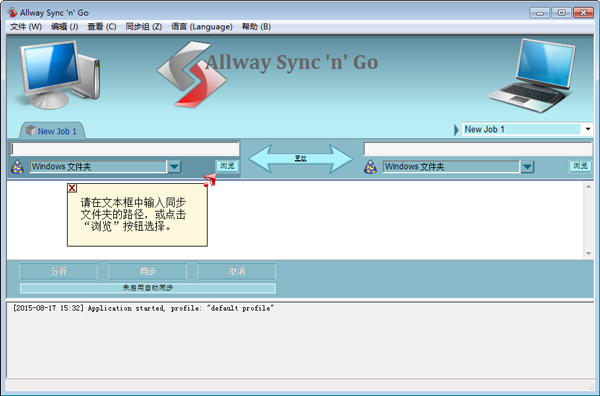This screenshot has width=600, height=396.
Task: Click the 取消 cancel button
Action: click(x=236, y=271)
